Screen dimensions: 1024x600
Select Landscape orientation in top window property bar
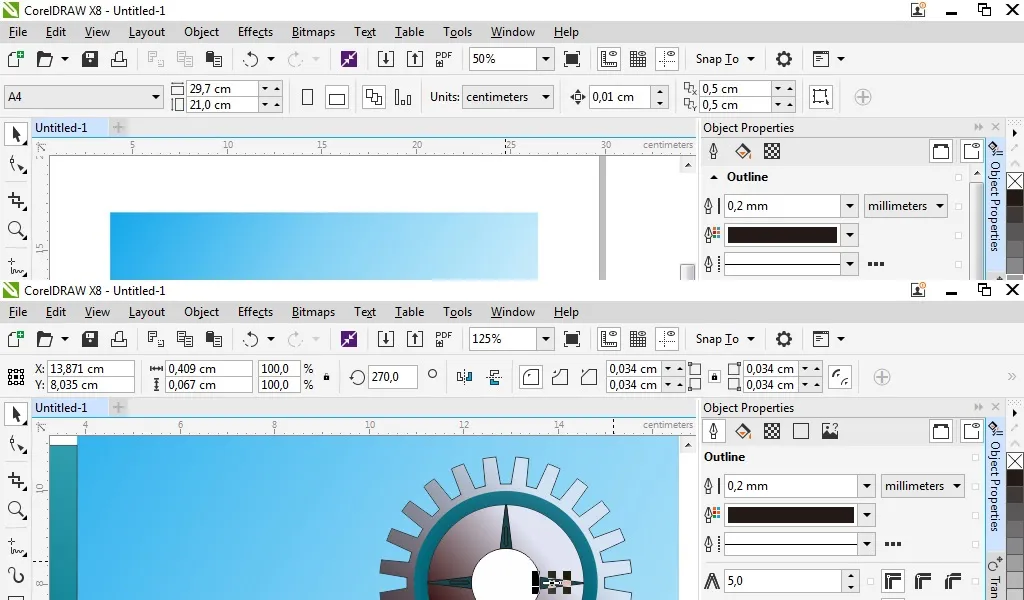[x=337, y=97]
